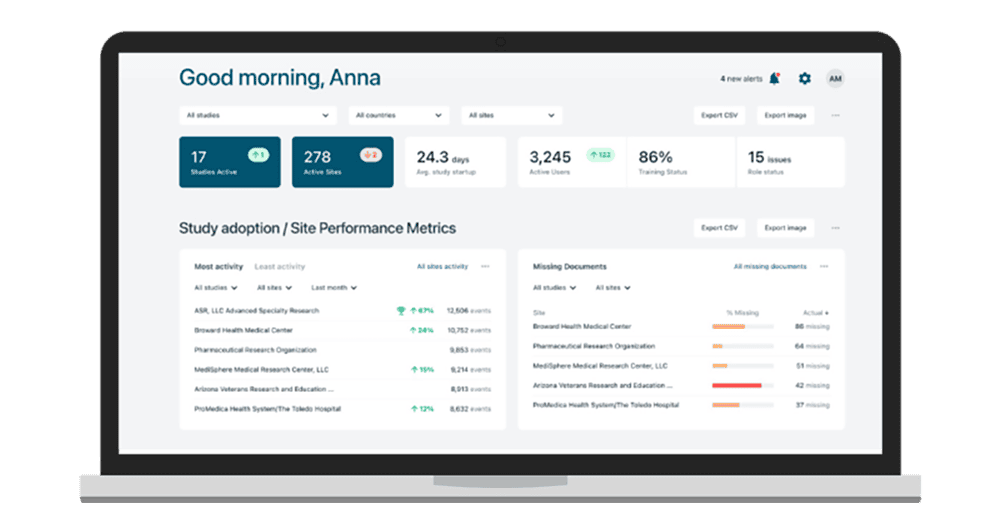Click the 10,752 events value
The image size is (1000, 519).
(x=469, y=330)
